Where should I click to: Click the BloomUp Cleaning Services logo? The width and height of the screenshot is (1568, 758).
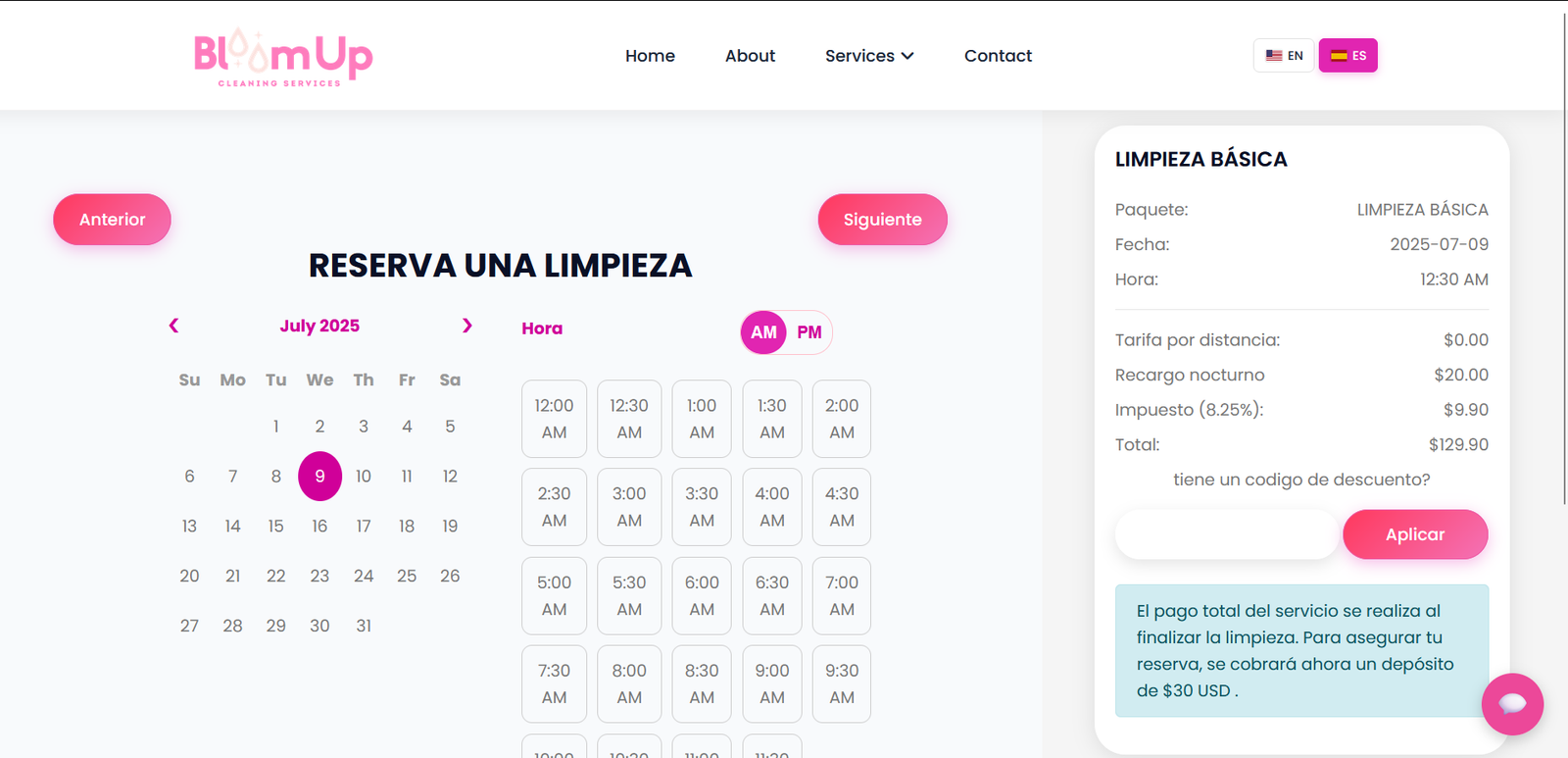[x=283, y=57]
